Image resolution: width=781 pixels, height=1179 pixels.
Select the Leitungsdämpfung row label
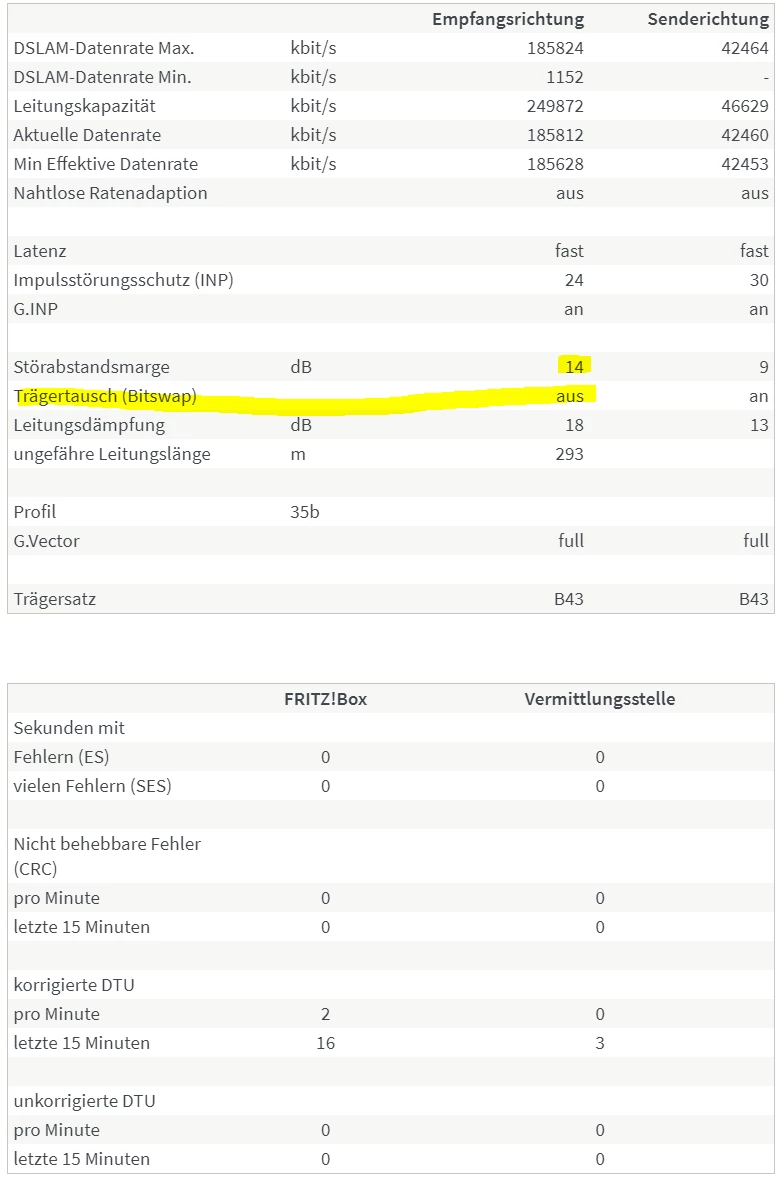click(x=89, y=425)
